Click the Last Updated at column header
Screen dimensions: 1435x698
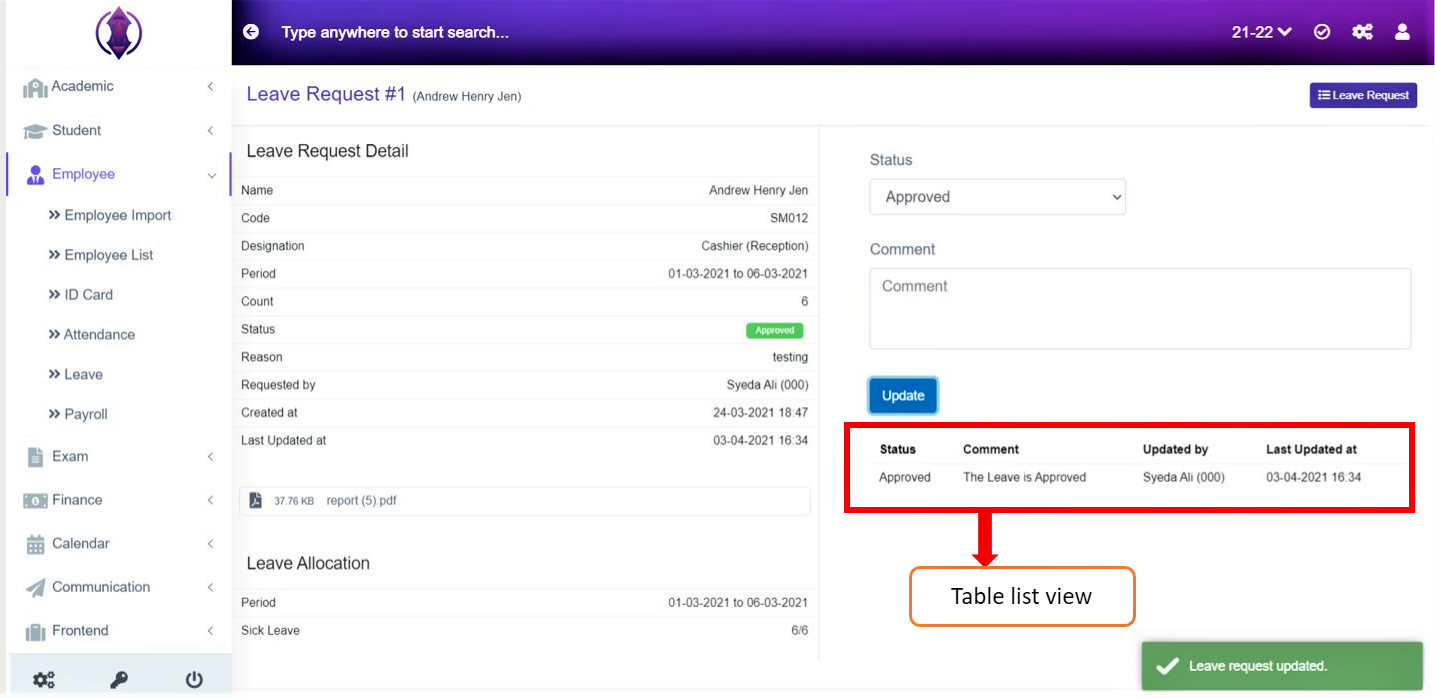point(1311,450)
